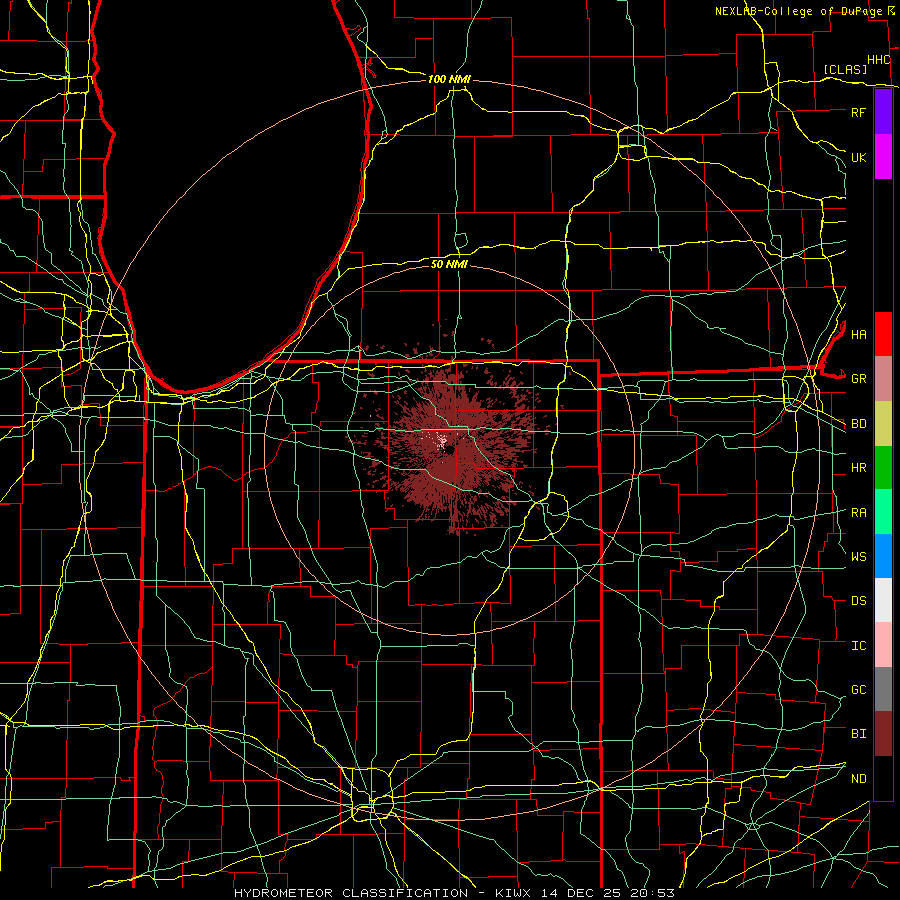Click the IC legend label
This screenshot has width=900, height=900.
858,646
